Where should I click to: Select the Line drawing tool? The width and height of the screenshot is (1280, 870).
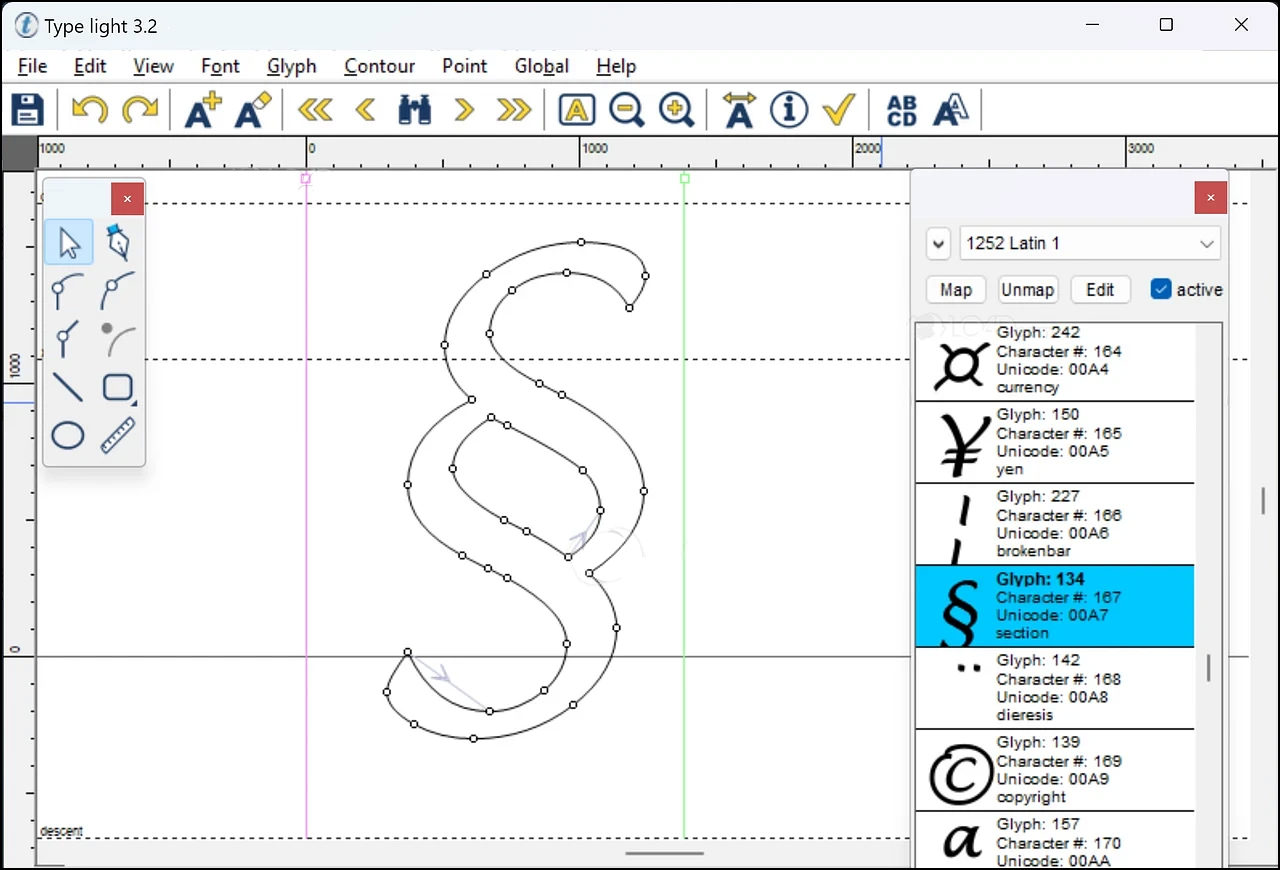(x=68, y=387)
